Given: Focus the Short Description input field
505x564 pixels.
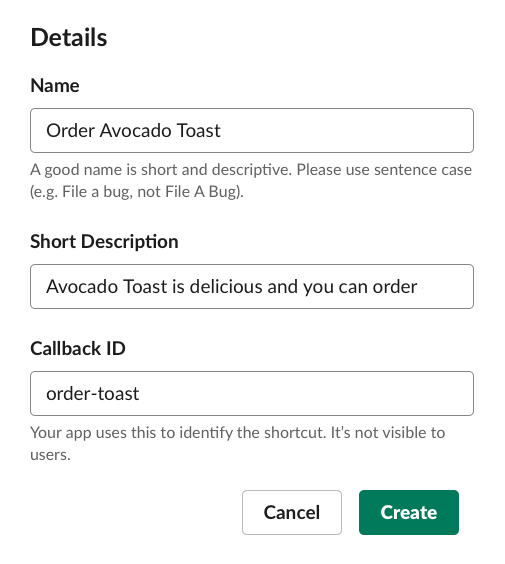Looking at the screenshot, I should (252, 286).
